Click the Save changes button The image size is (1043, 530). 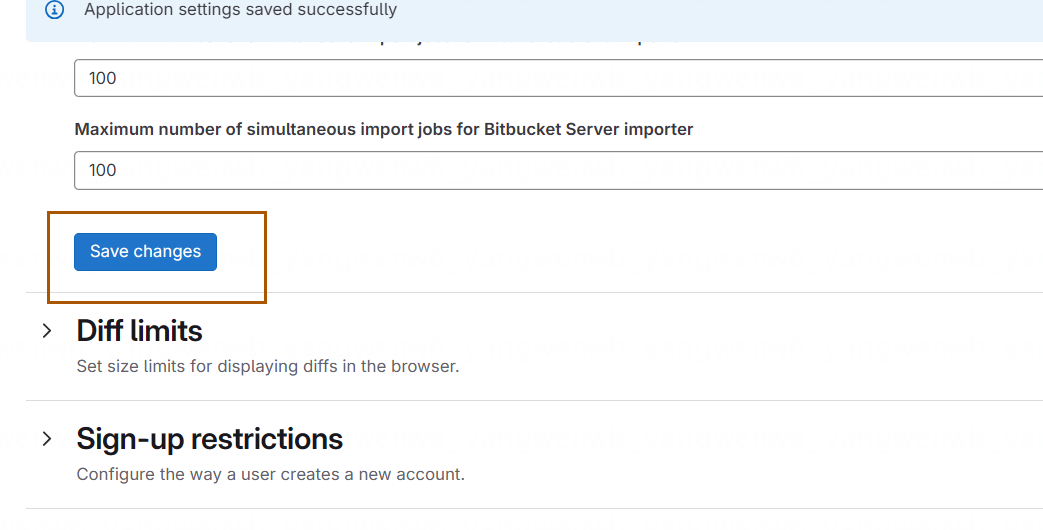click(x=145, y=252)
